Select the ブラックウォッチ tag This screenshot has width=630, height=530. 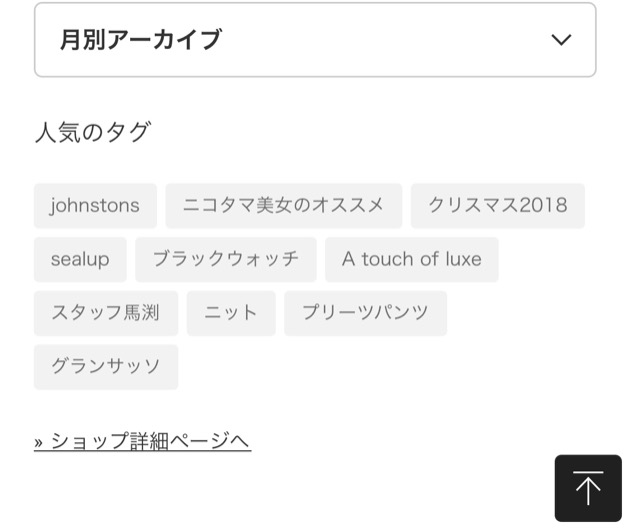(226, 260)
